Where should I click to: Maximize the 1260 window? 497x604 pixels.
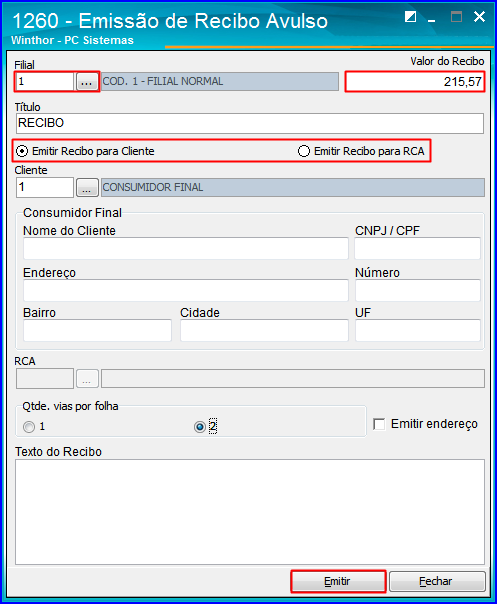click(x=457, y=17)
